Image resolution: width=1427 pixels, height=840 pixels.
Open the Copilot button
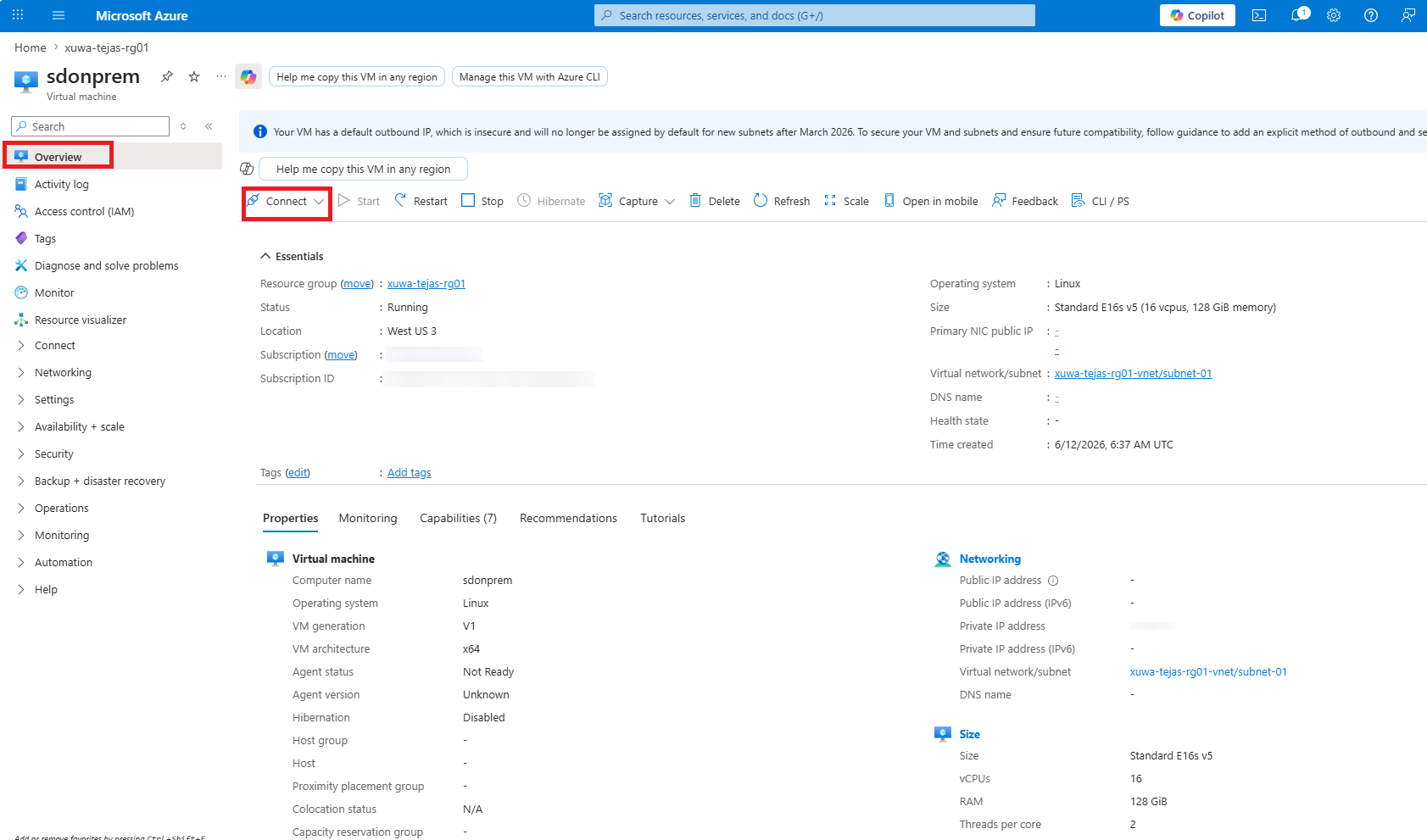coord(1197,15)
